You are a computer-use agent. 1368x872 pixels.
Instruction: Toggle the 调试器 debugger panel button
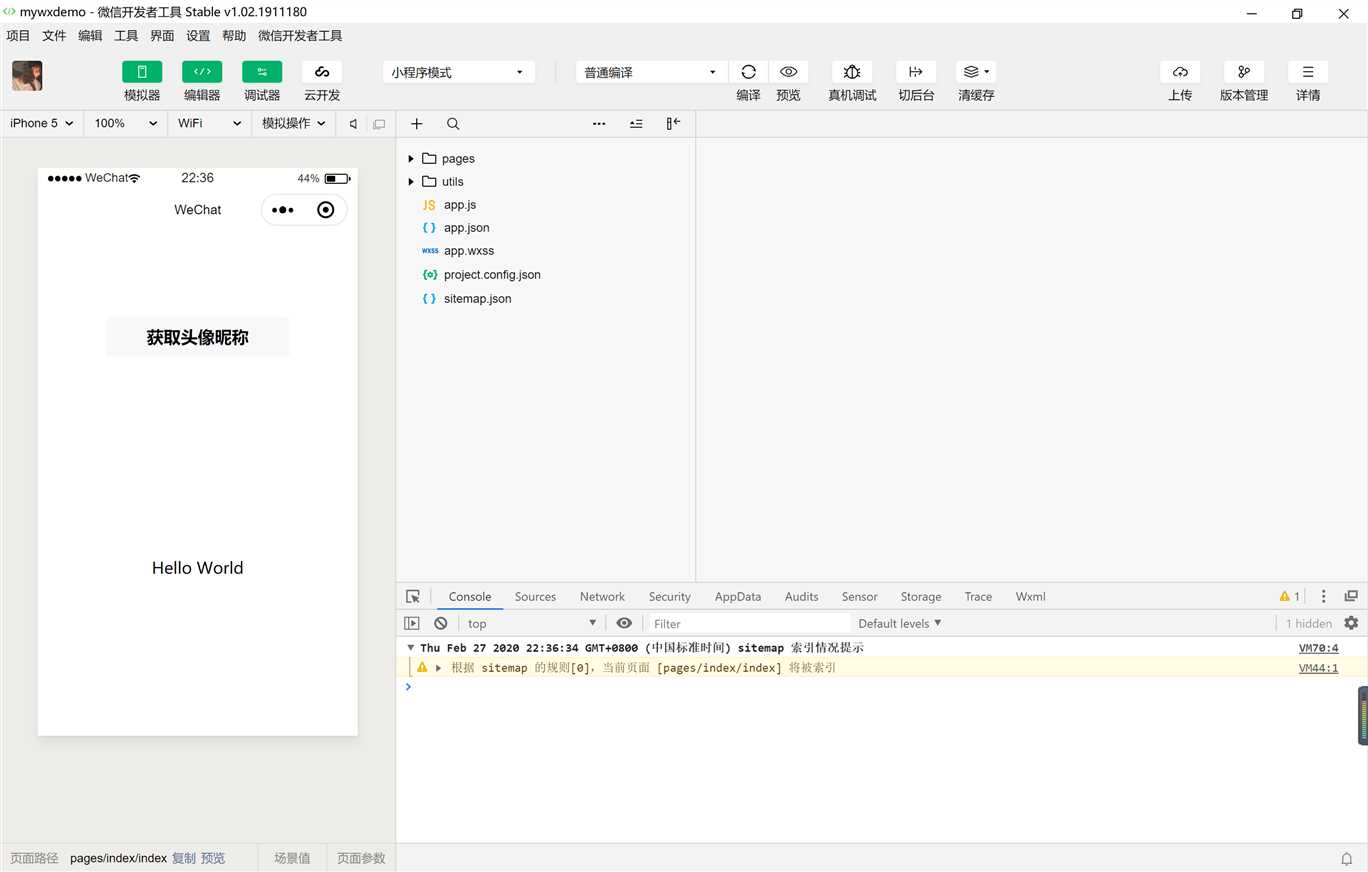click(x=262, y=72)
